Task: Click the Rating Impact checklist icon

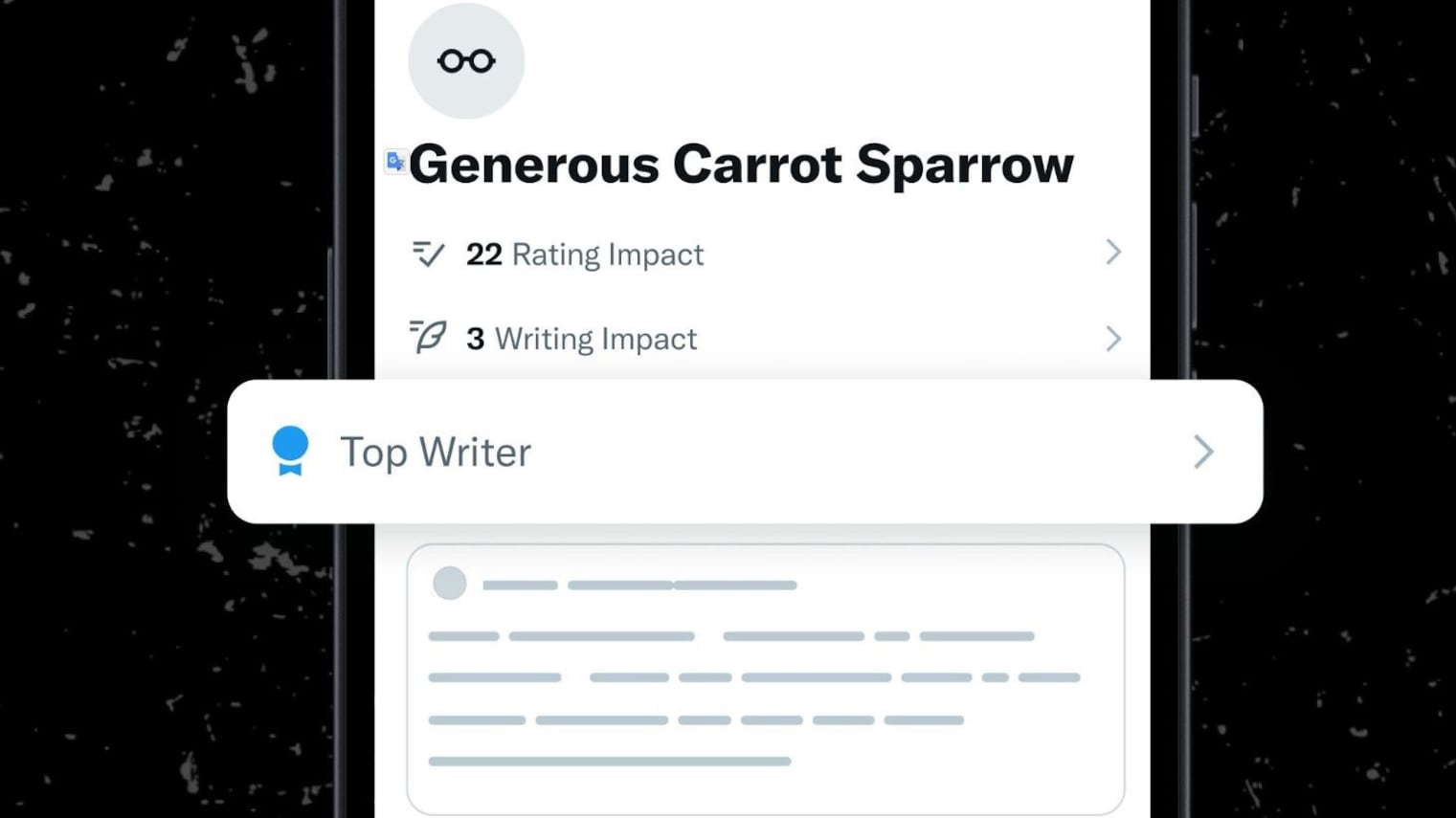Action: coord(428,254)
